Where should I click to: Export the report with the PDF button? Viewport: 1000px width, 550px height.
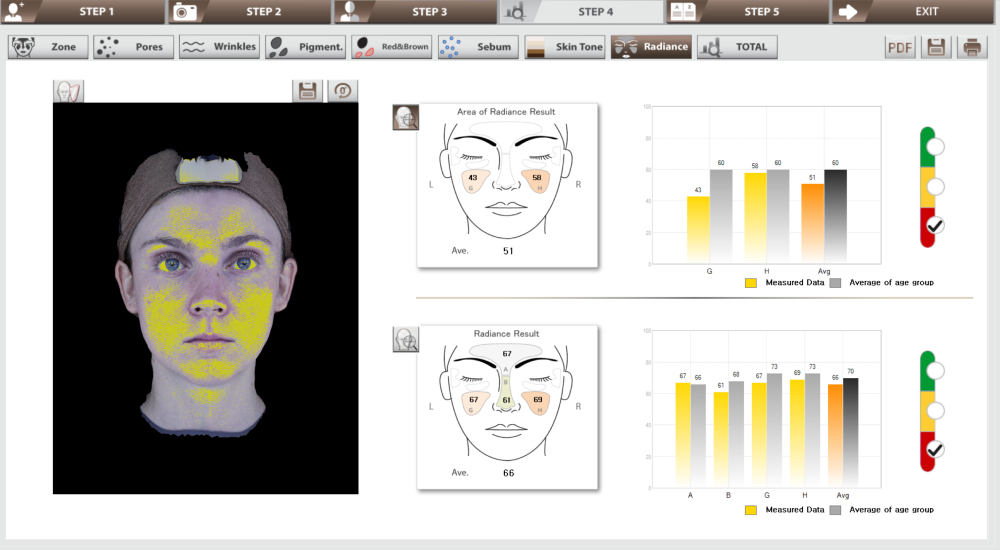(901, 47)
